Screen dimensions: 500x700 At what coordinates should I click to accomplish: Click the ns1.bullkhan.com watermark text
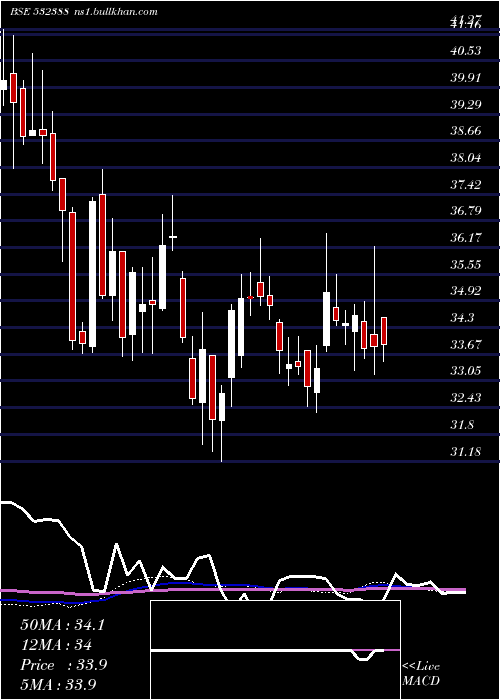click(x=115, y=12)
